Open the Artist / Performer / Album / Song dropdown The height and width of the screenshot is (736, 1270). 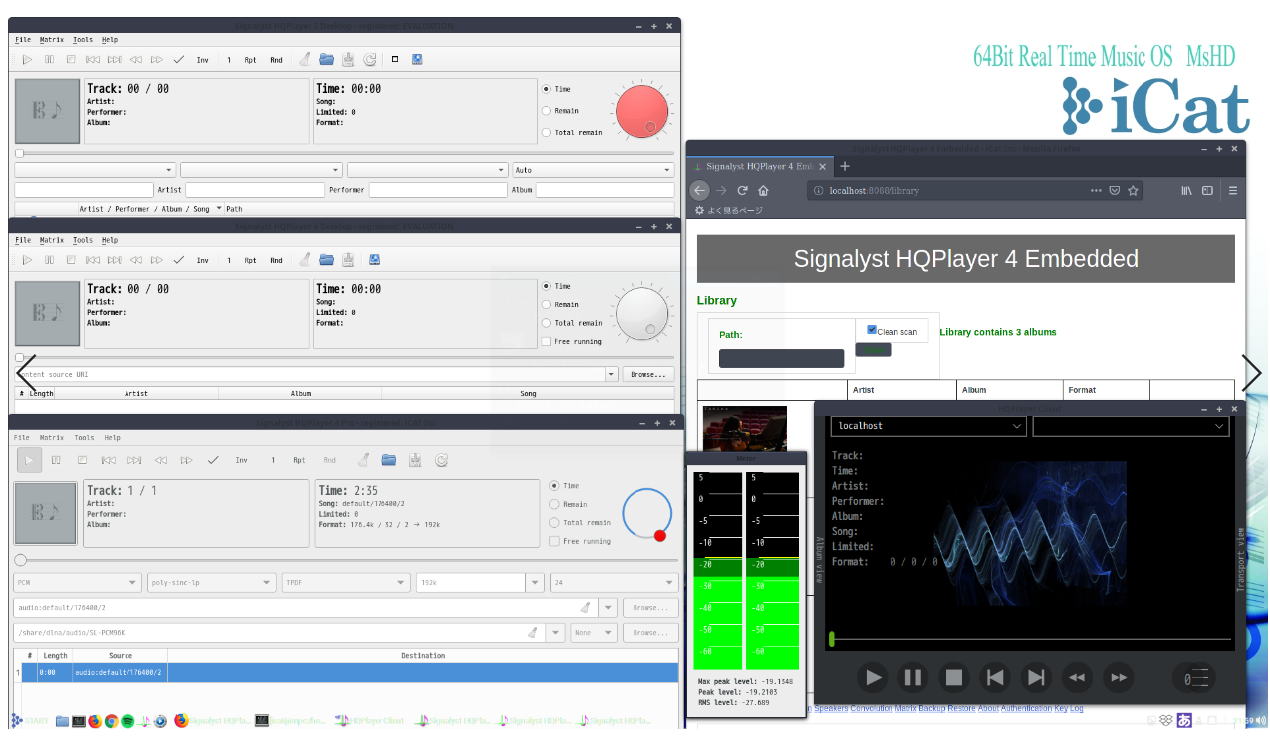coord(150,209)
